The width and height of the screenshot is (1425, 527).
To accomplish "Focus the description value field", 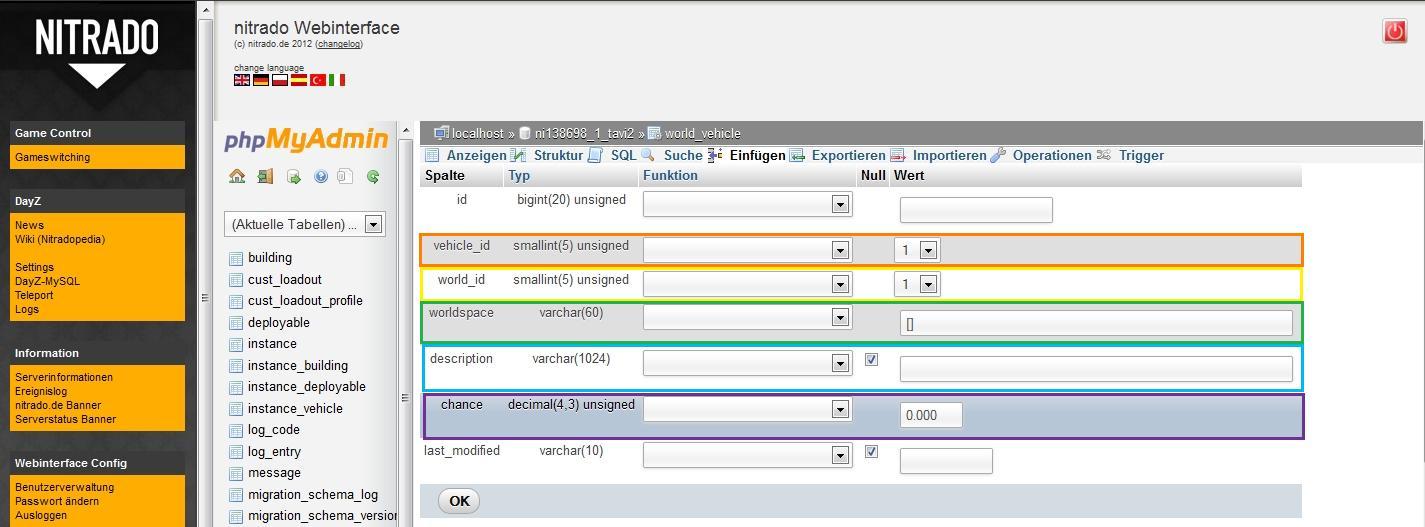I will [x=1096, y=368].
